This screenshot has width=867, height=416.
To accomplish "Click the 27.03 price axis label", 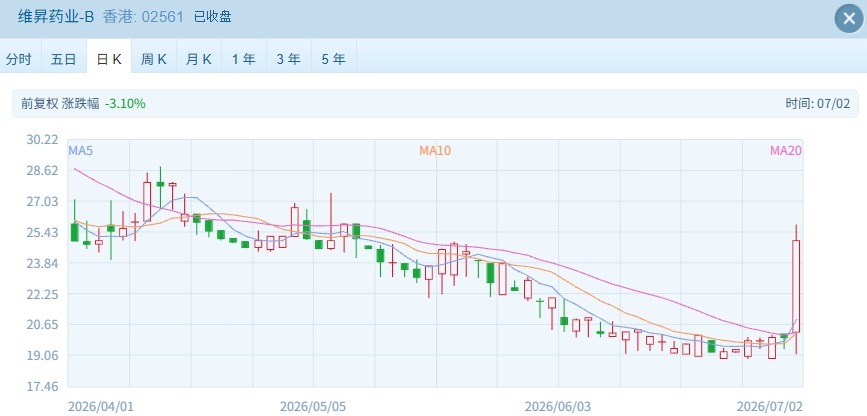I will (42, 201).
